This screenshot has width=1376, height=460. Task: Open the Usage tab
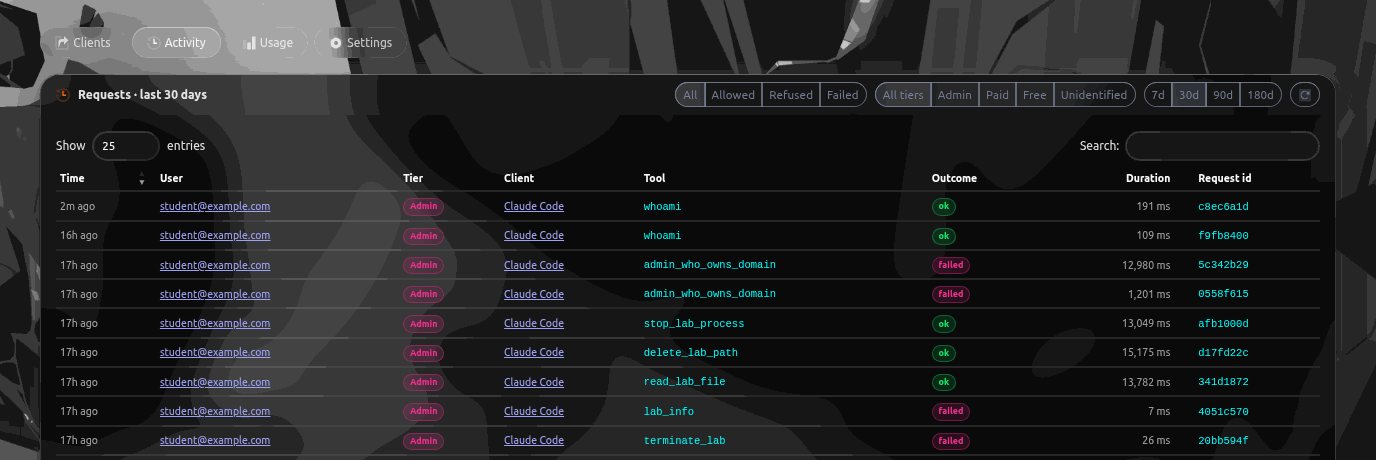click(x=268, y=43)
